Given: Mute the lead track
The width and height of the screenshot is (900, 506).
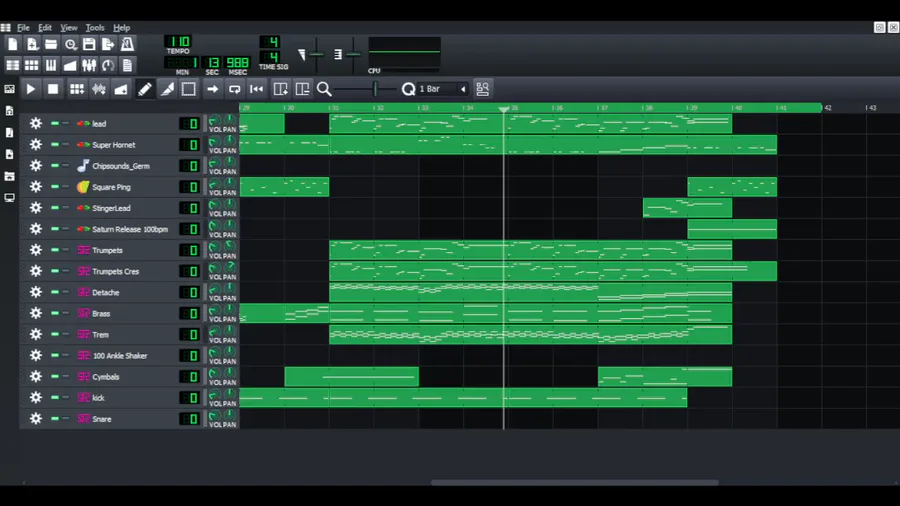Looking at the screenshot, I should coord(55,123).
